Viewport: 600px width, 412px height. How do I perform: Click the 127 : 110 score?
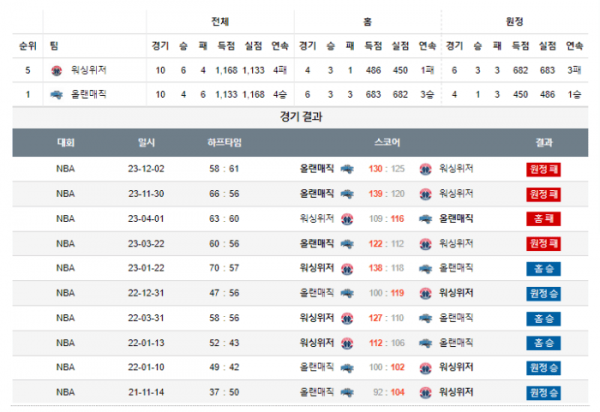pyautogui.click(x=386, y=318)
